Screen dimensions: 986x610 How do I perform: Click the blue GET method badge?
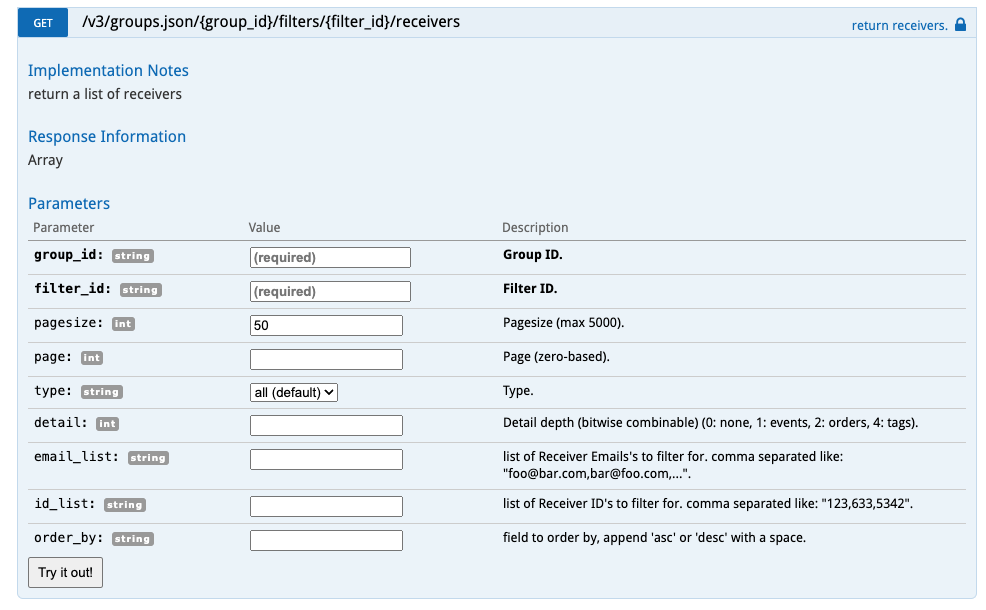click(43, 23)
